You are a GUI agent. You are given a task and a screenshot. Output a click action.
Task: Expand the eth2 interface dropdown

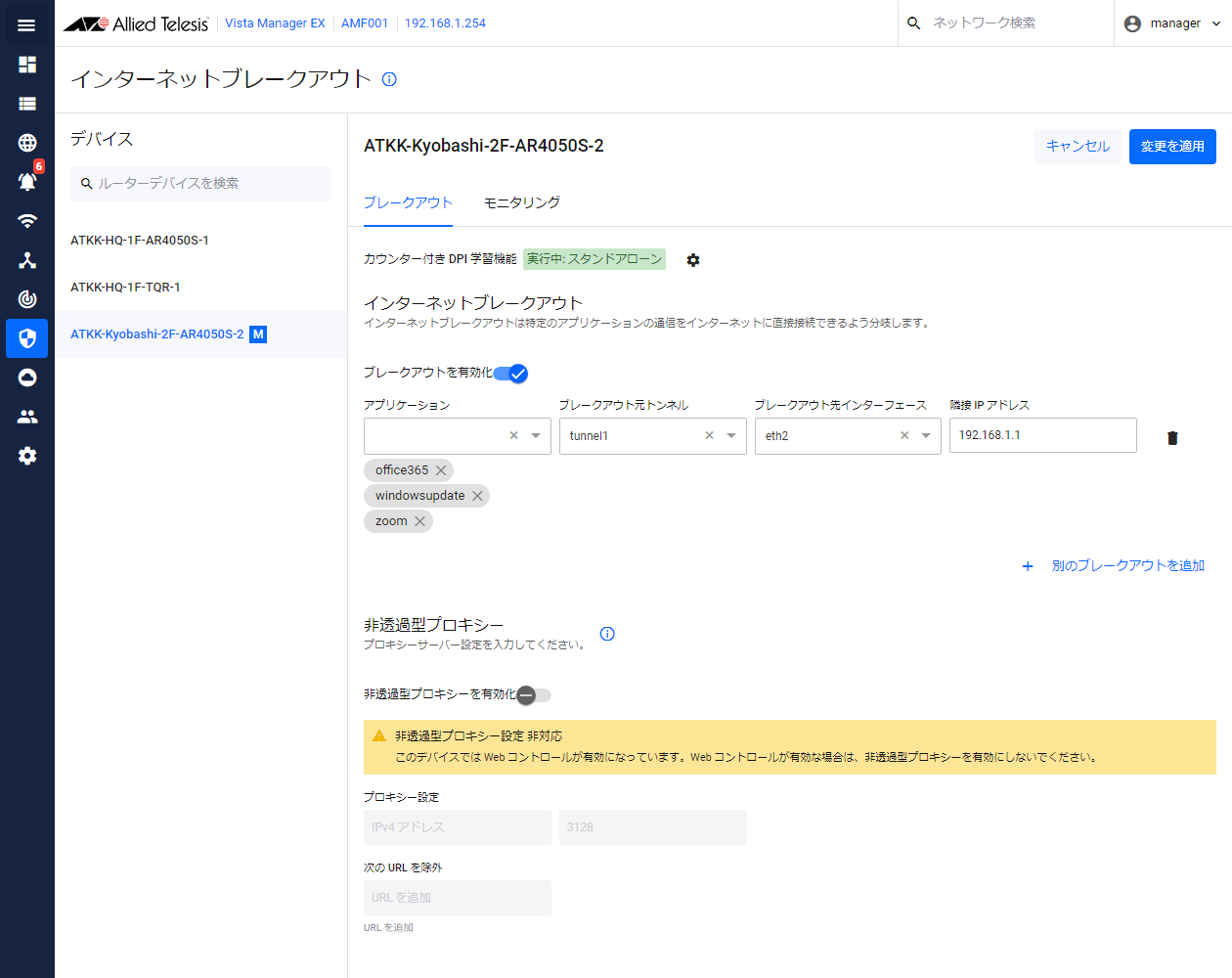(x=926, y=436)
